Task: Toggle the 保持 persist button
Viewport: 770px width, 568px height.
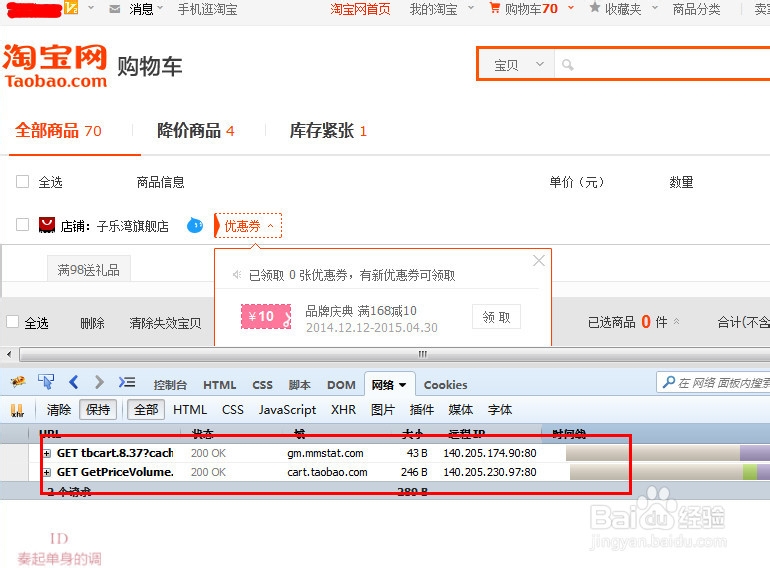Action: pos(98,409)
